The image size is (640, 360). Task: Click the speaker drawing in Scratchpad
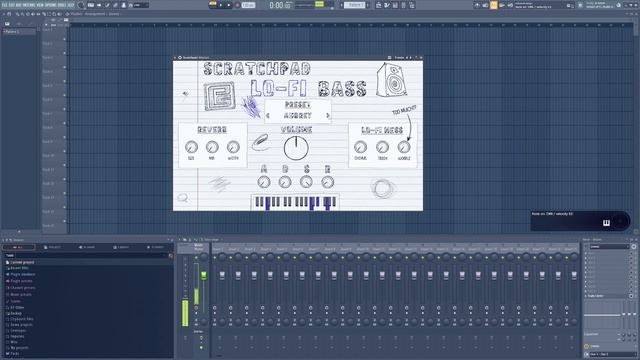click(x=392, y=80)
